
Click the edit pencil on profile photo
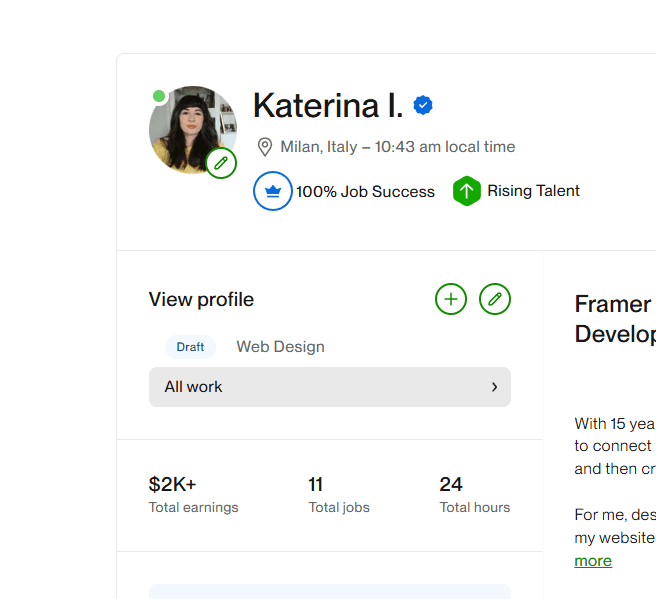pyautogui.click(x=221, y=163)
